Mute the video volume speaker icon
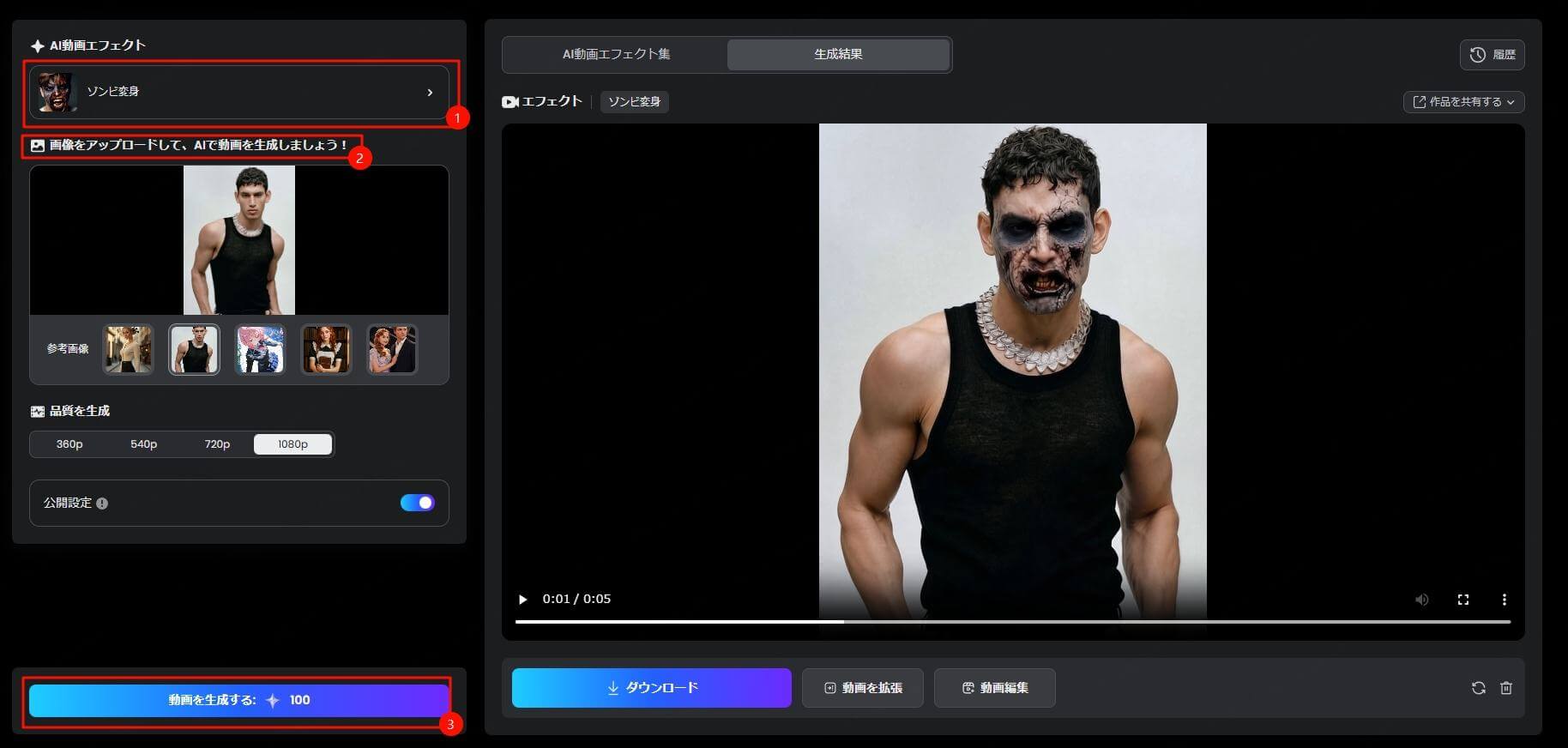 (1421, 600)
